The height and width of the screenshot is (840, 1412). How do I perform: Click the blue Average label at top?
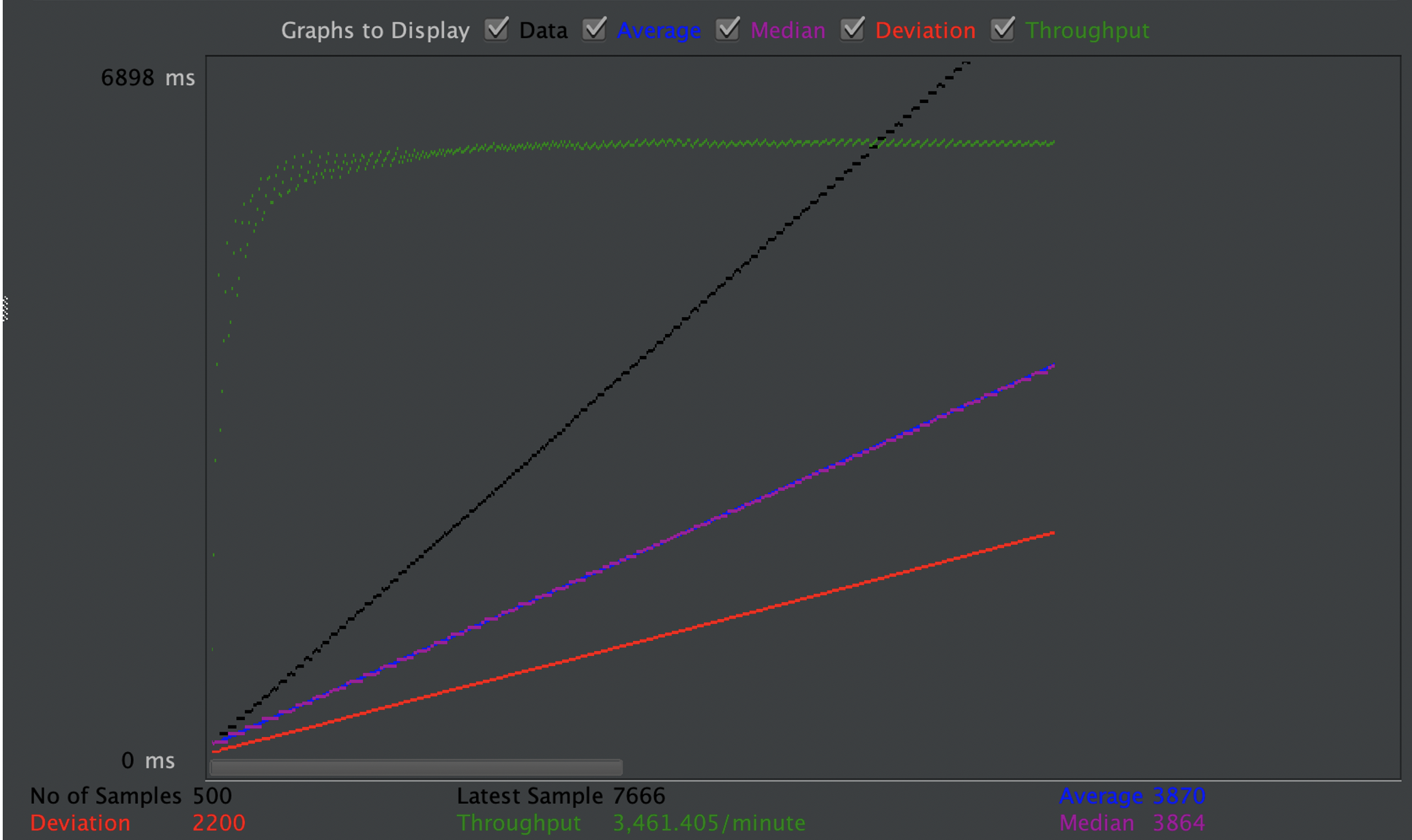[x=658, y=31]
